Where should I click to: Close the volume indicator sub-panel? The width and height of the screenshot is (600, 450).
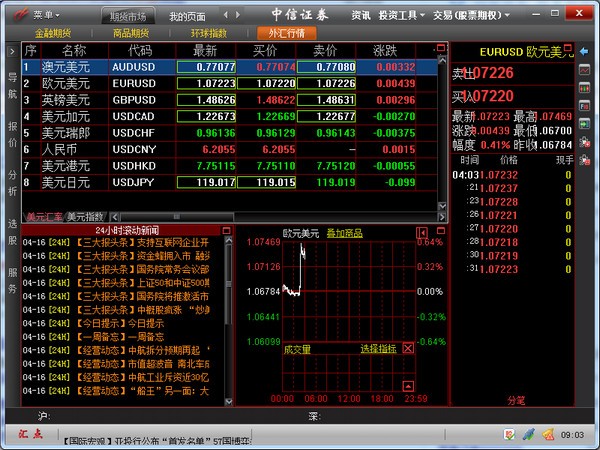coord(408,348)
